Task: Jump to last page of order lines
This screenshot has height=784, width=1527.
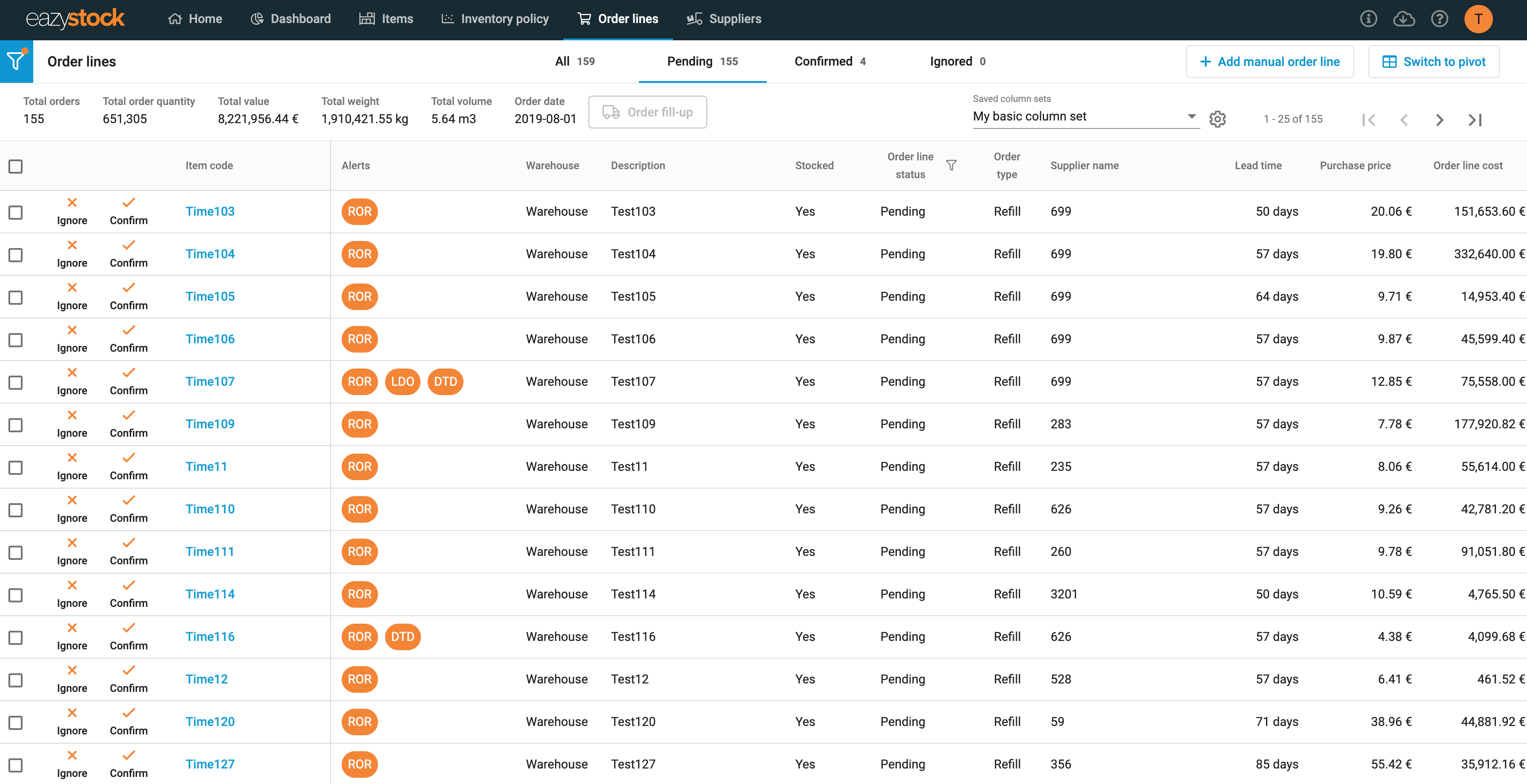Action: (1475, 120)
